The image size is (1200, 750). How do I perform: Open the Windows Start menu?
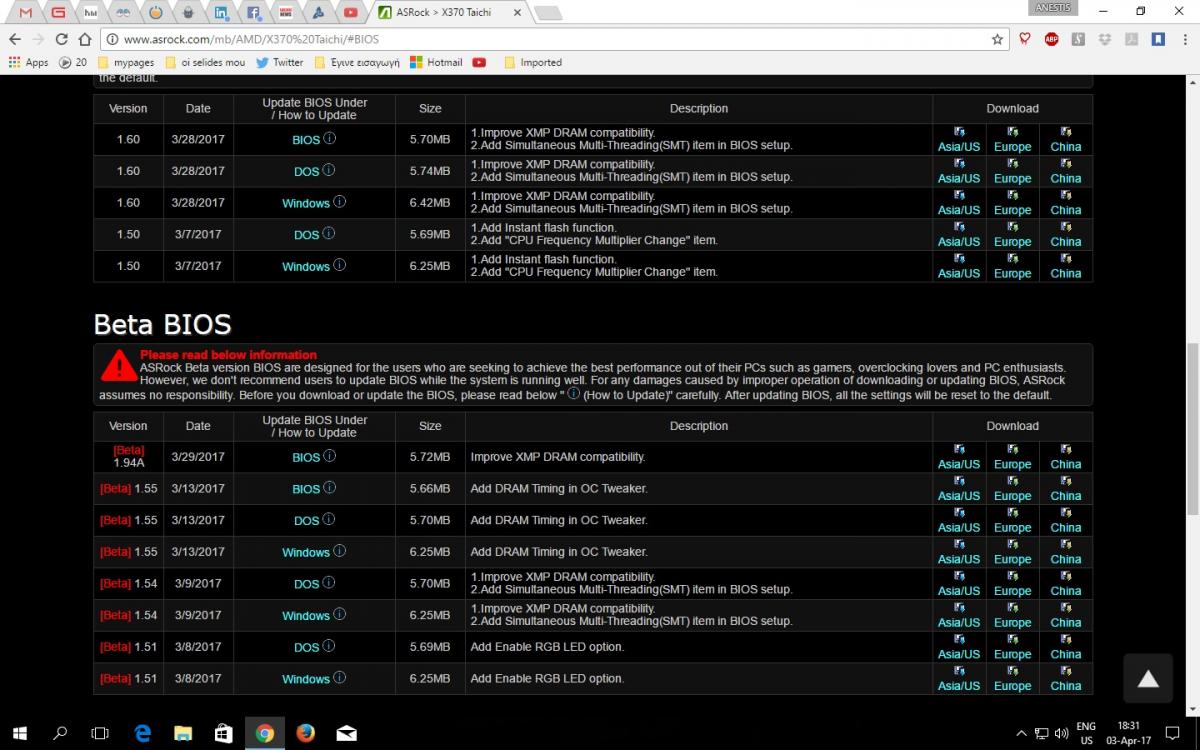tap(20, 733)
